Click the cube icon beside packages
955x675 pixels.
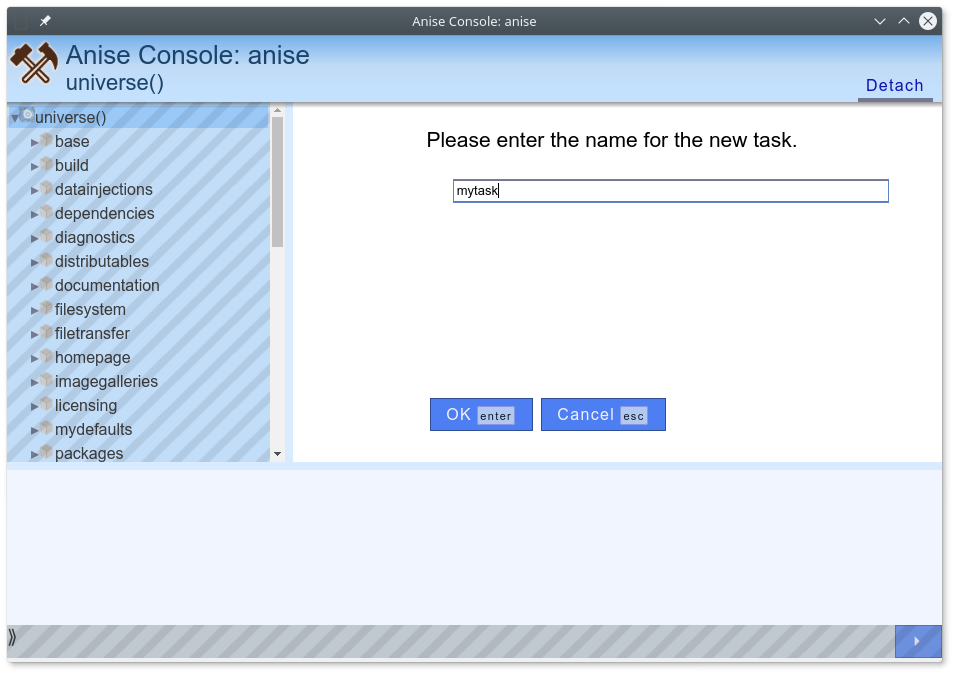click(47, 452)
